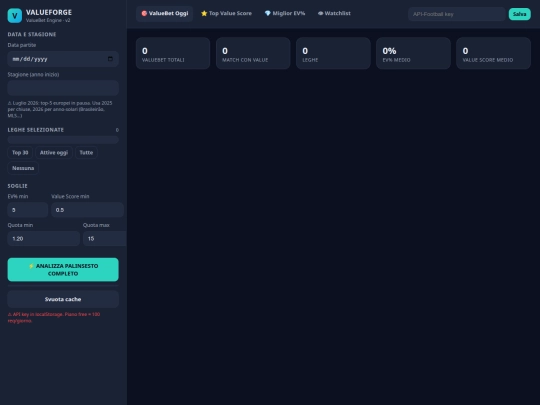The image size is (540, 405).
Task: Click the EV% Medio stat card
Action: click(413, 53)
